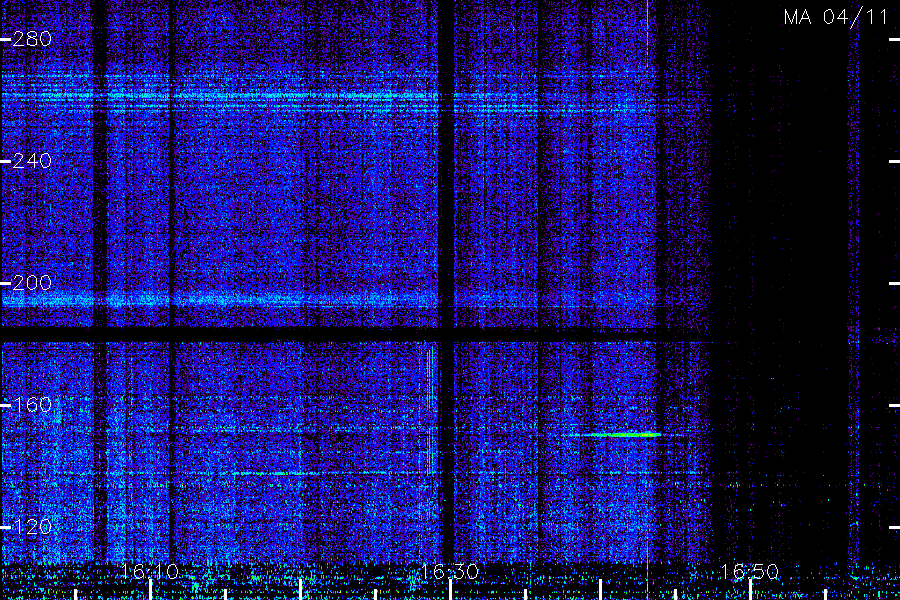Click the 16:50 time label
Screen dimensions: 900x600
coord(750,572)
